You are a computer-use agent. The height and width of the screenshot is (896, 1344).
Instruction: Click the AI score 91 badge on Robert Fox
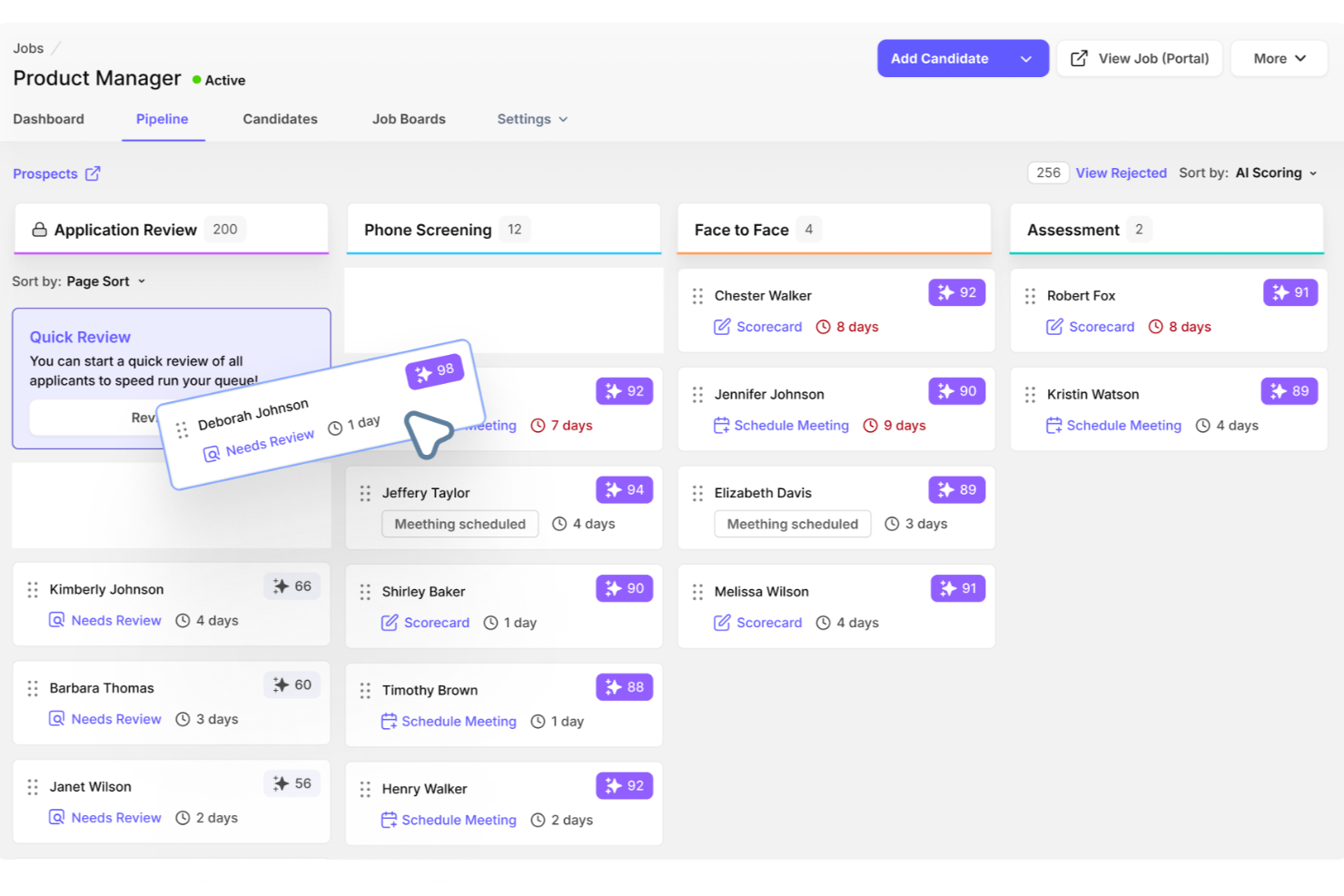[1290, 292]
